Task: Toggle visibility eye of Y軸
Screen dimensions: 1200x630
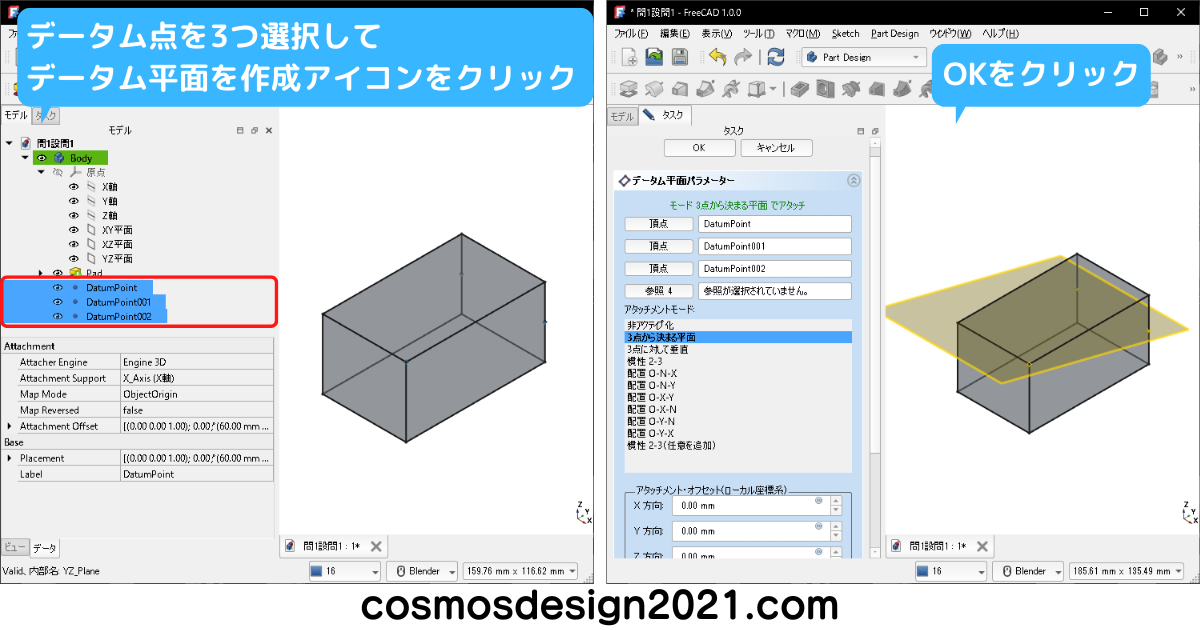Action: click(74, 201)
